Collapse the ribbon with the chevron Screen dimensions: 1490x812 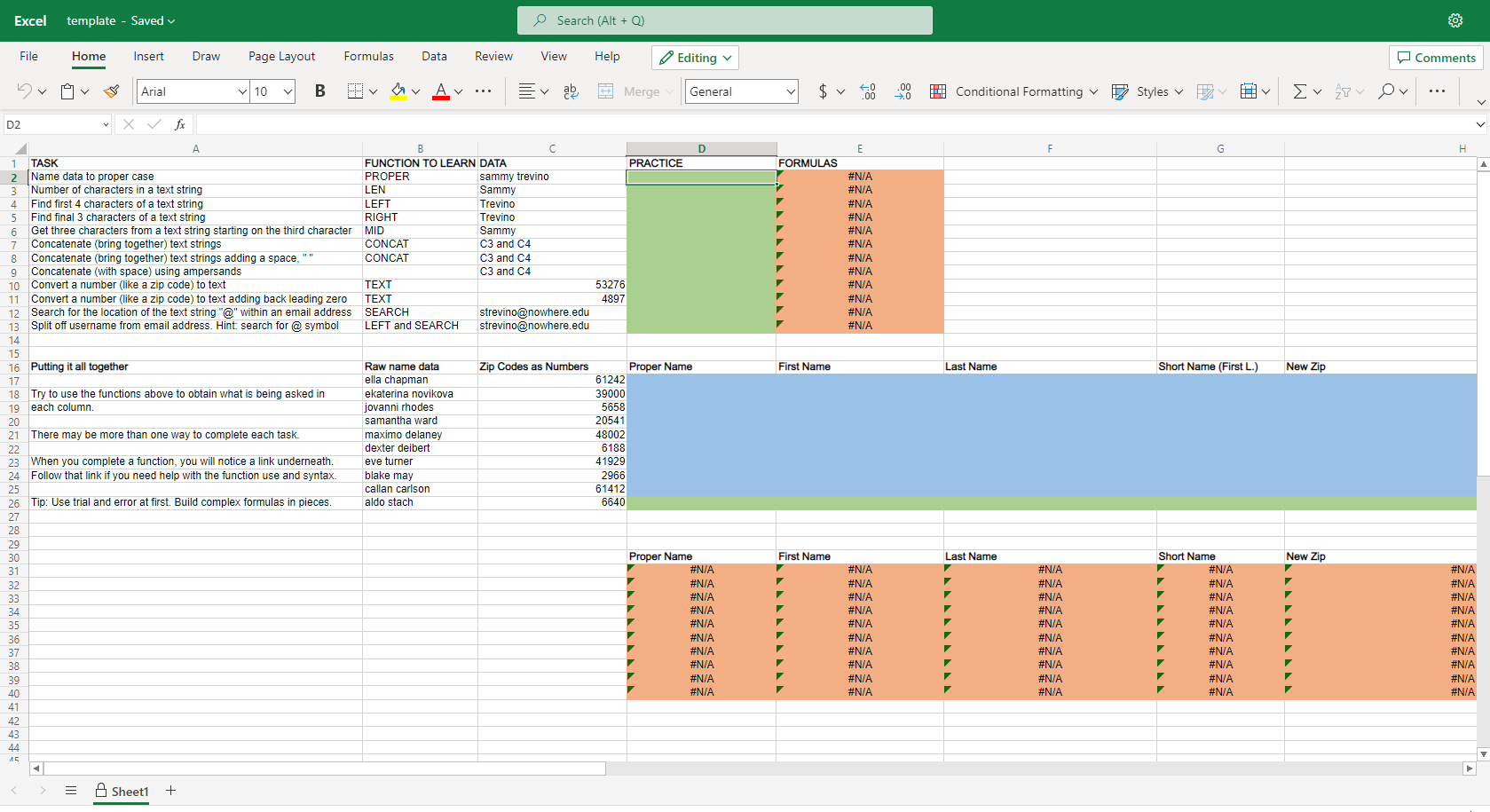point(1480,102)
